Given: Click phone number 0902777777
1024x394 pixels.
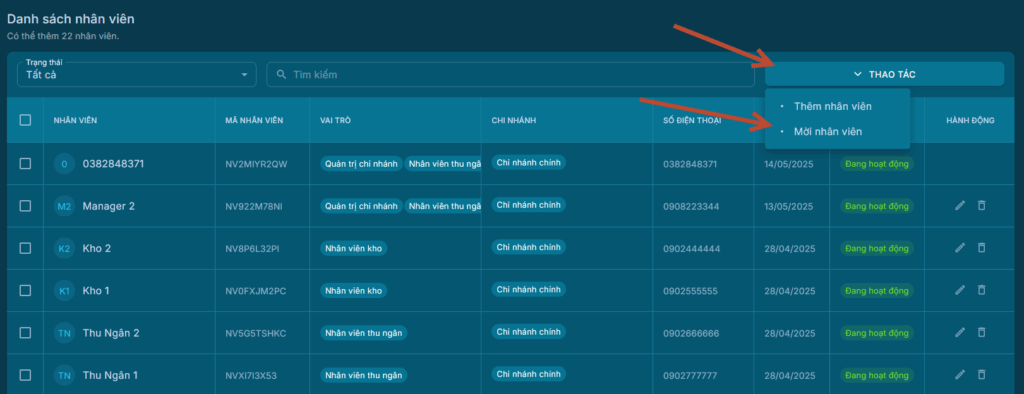Looking at the screenshot, I should 691,376.
